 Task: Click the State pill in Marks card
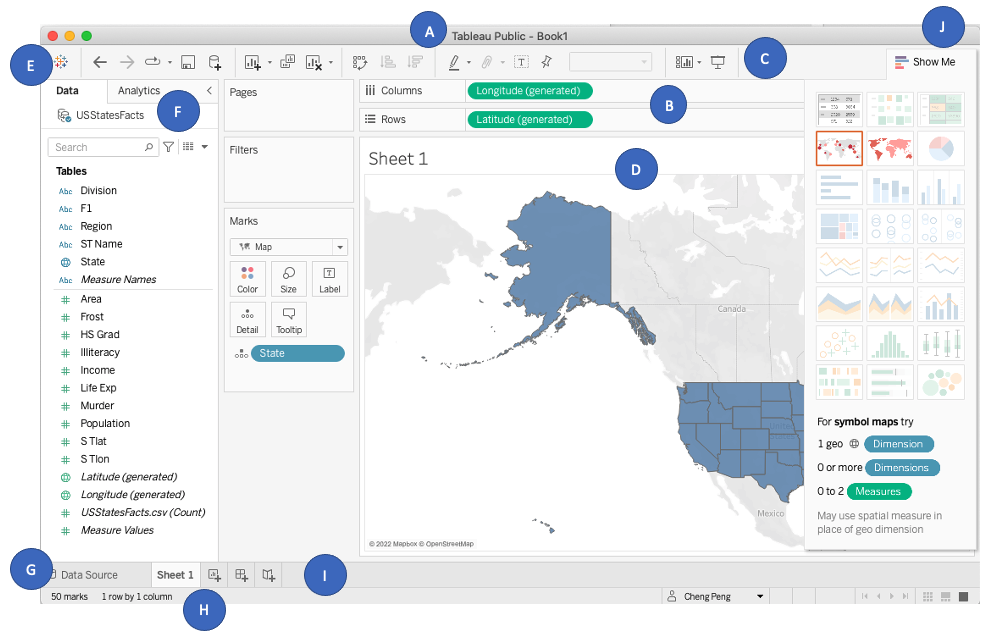coord(297,353)
